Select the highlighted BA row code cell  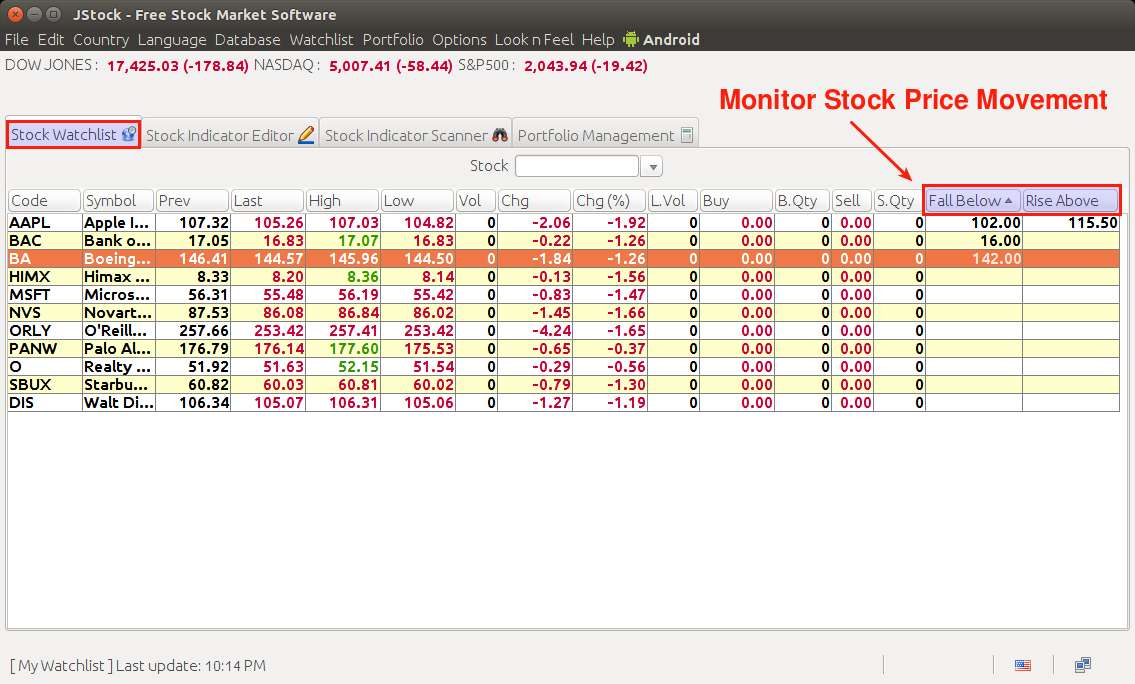click(x=45, y=259)
